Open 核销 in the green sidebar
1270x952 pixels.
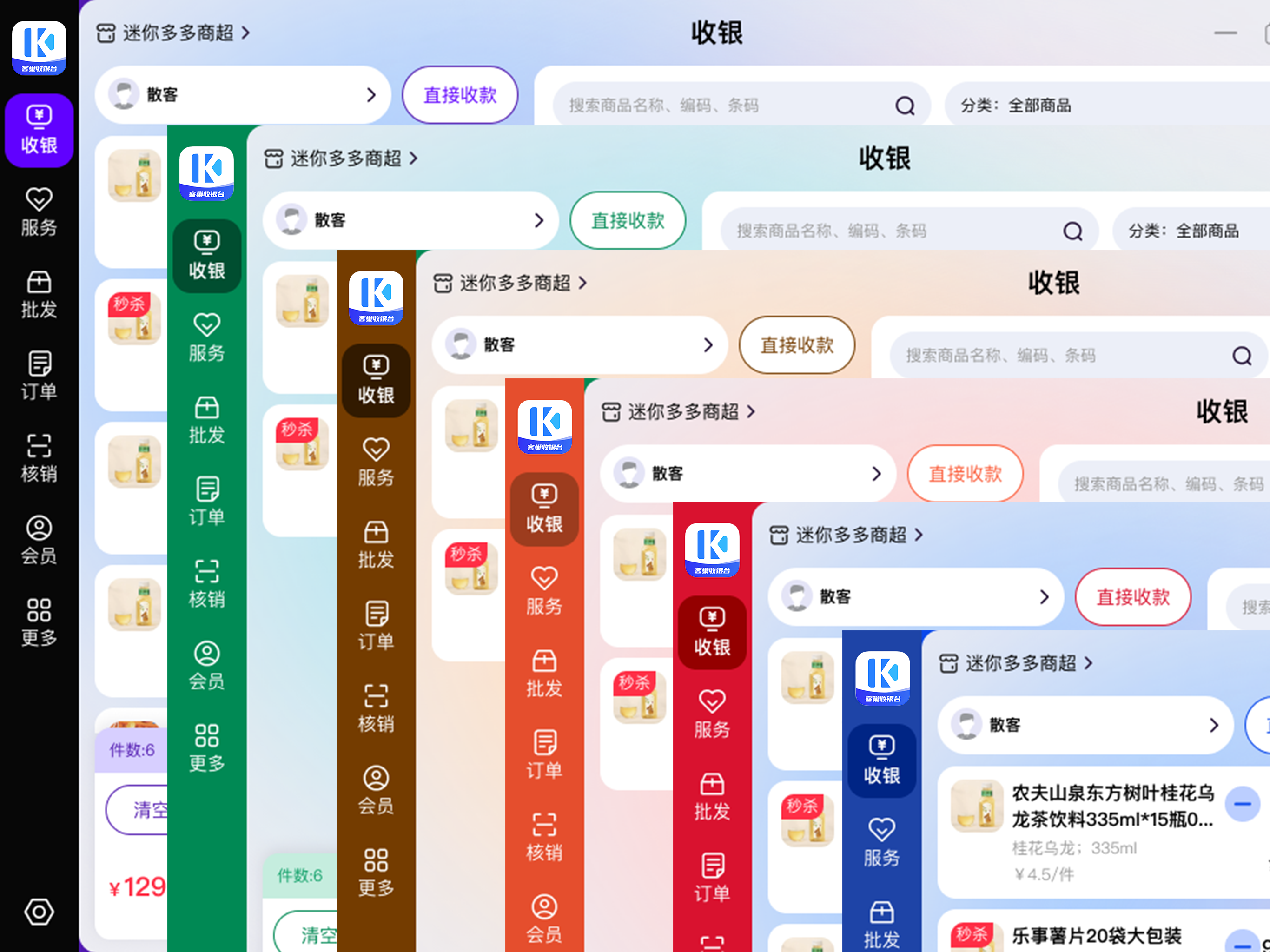(x=207, y=584)
